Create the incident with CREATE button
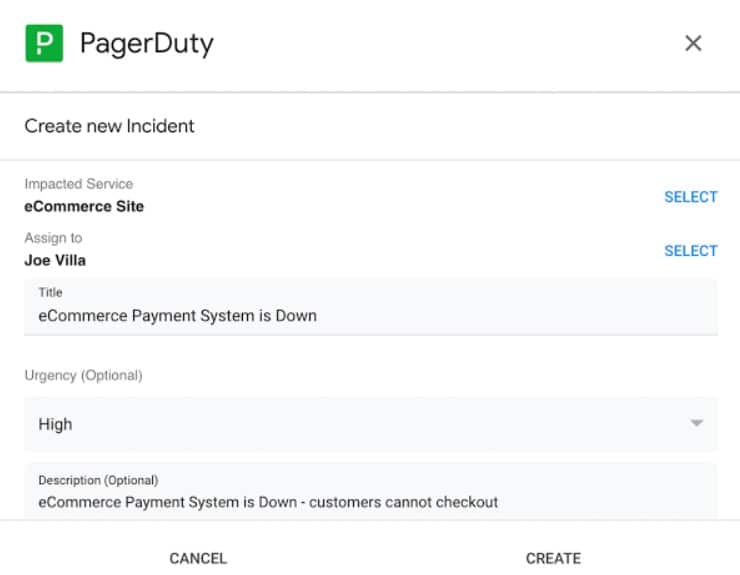The height and width of the screenshot is (575, 740). click(553, 558)
